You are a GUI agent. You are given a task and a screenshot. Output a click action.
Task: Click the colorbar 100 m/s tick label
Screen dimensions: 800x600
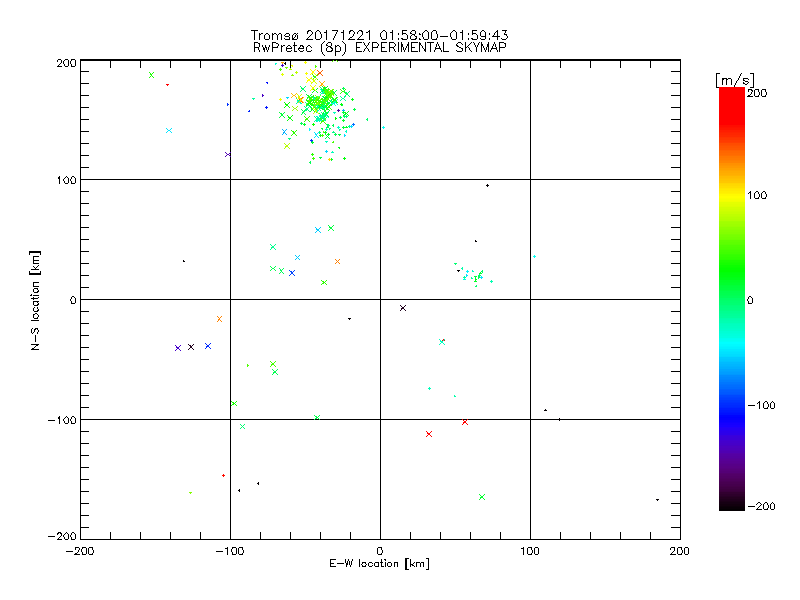coord(757,195)
